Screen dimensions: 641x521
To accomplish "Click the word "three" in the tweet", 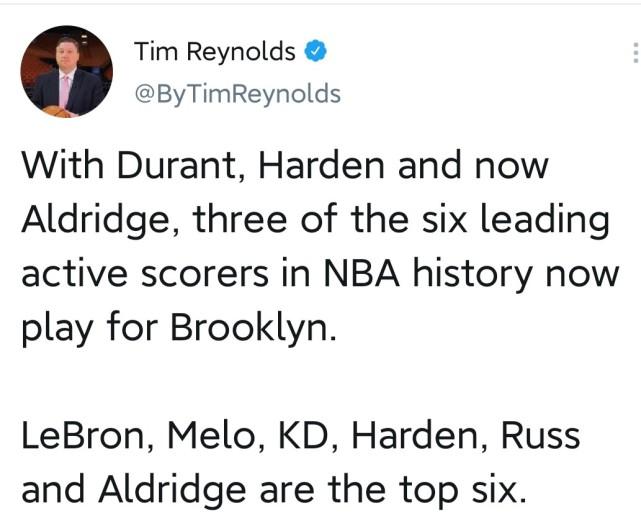I will point(238,219).
